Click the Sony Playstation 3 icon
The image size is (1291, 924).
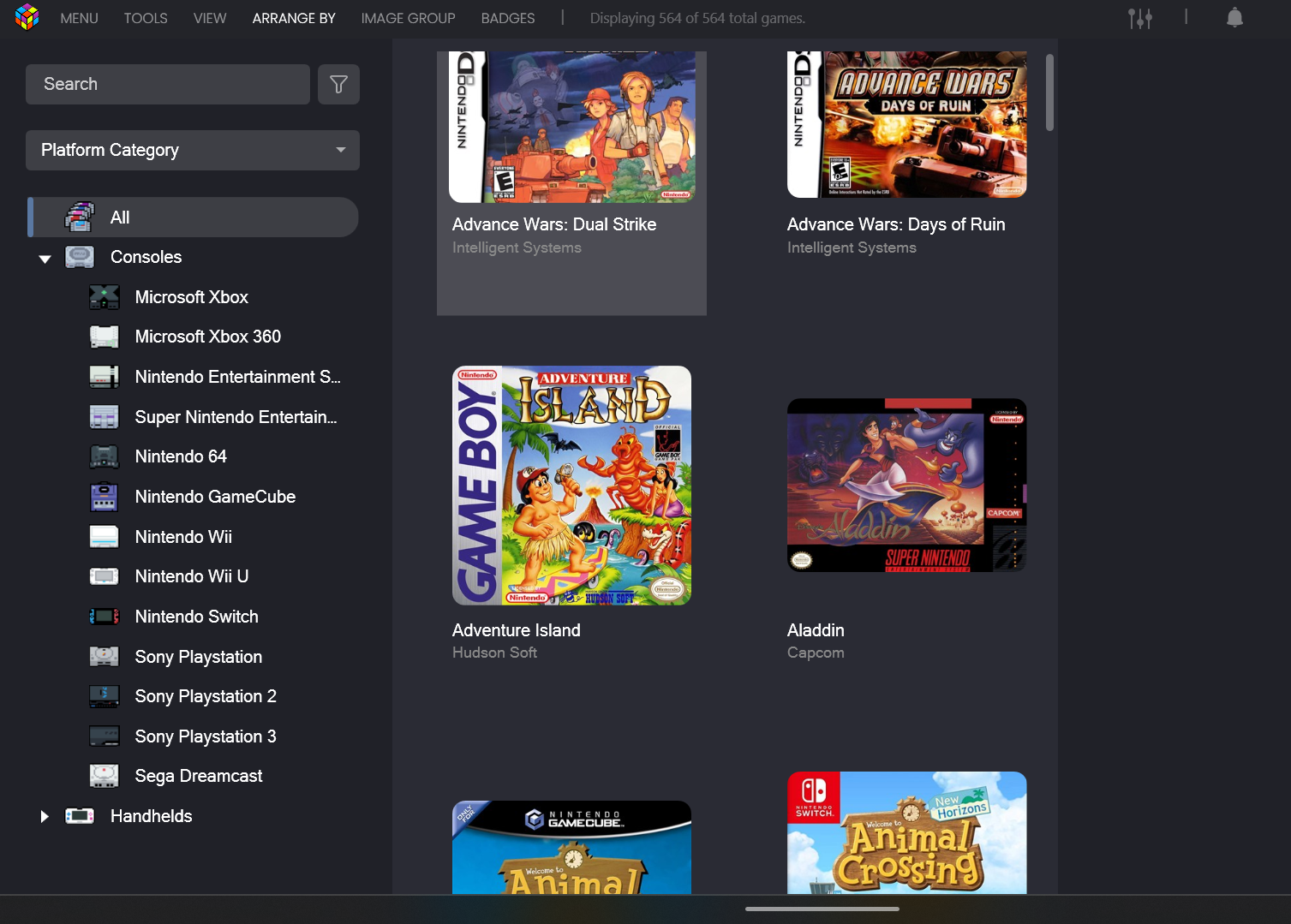105,736
